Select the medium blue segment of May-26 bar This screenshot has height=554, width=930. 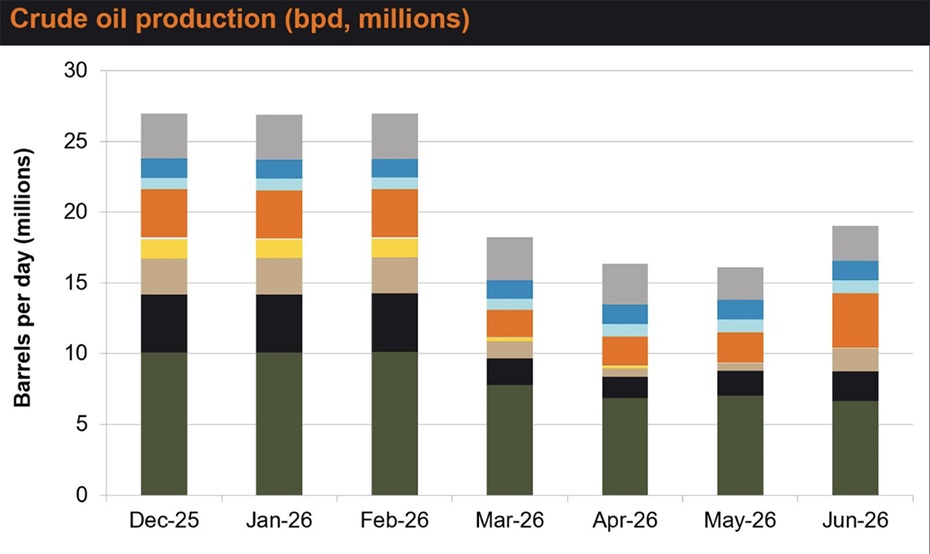pyautogui.click(x=740, y=310)
